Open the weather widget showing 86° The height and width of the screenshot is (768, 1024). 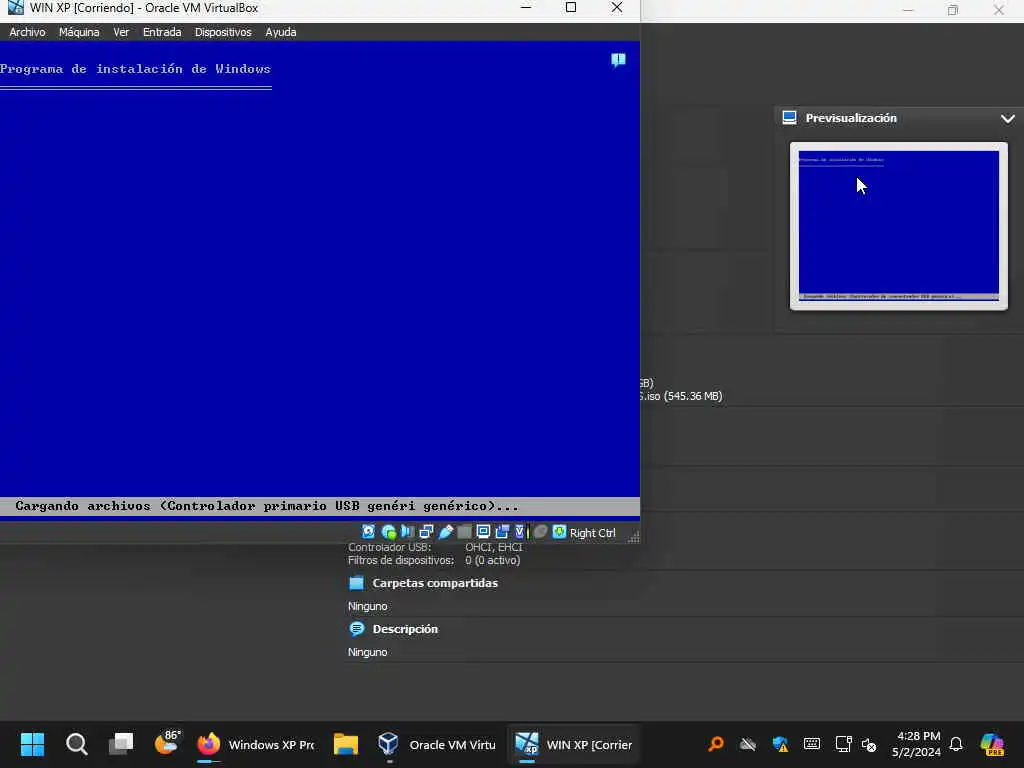click(x=167, y=743)
